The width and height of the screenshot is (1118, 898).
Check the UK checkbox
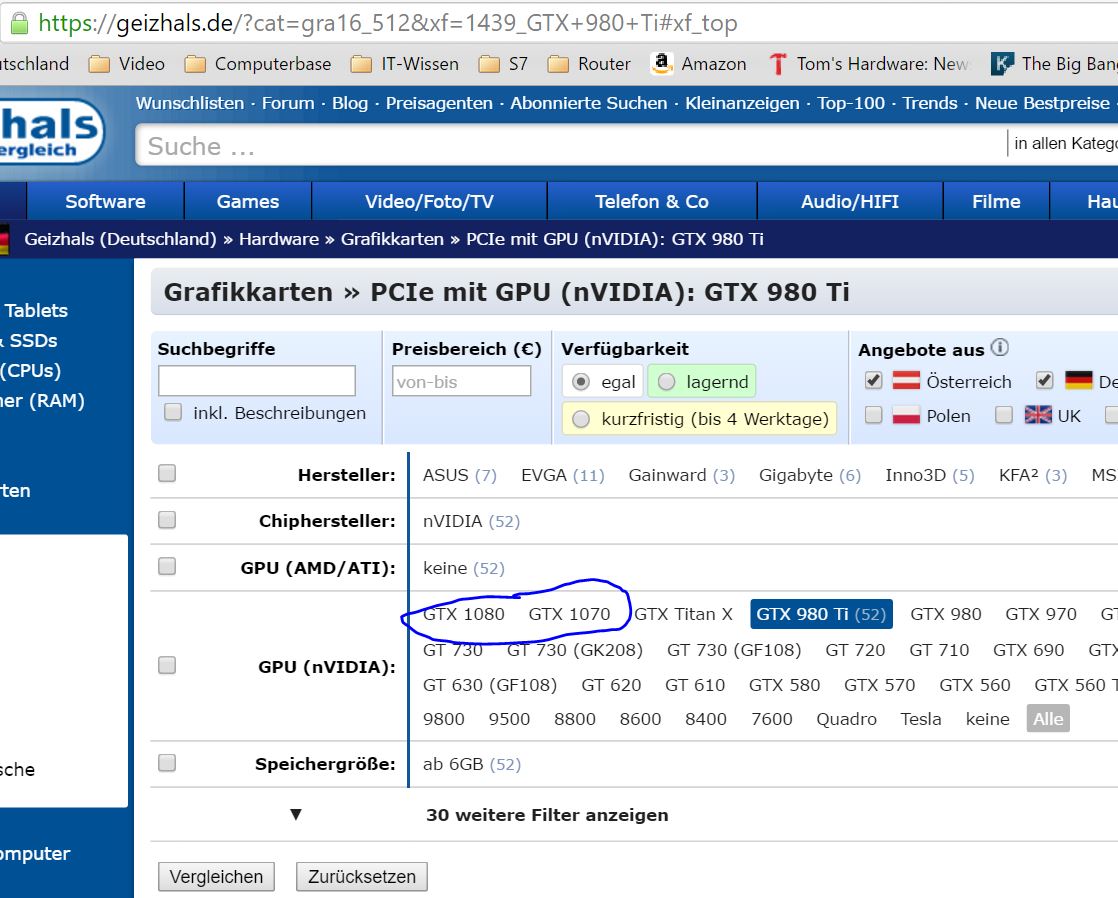(x=1004, y=414)
